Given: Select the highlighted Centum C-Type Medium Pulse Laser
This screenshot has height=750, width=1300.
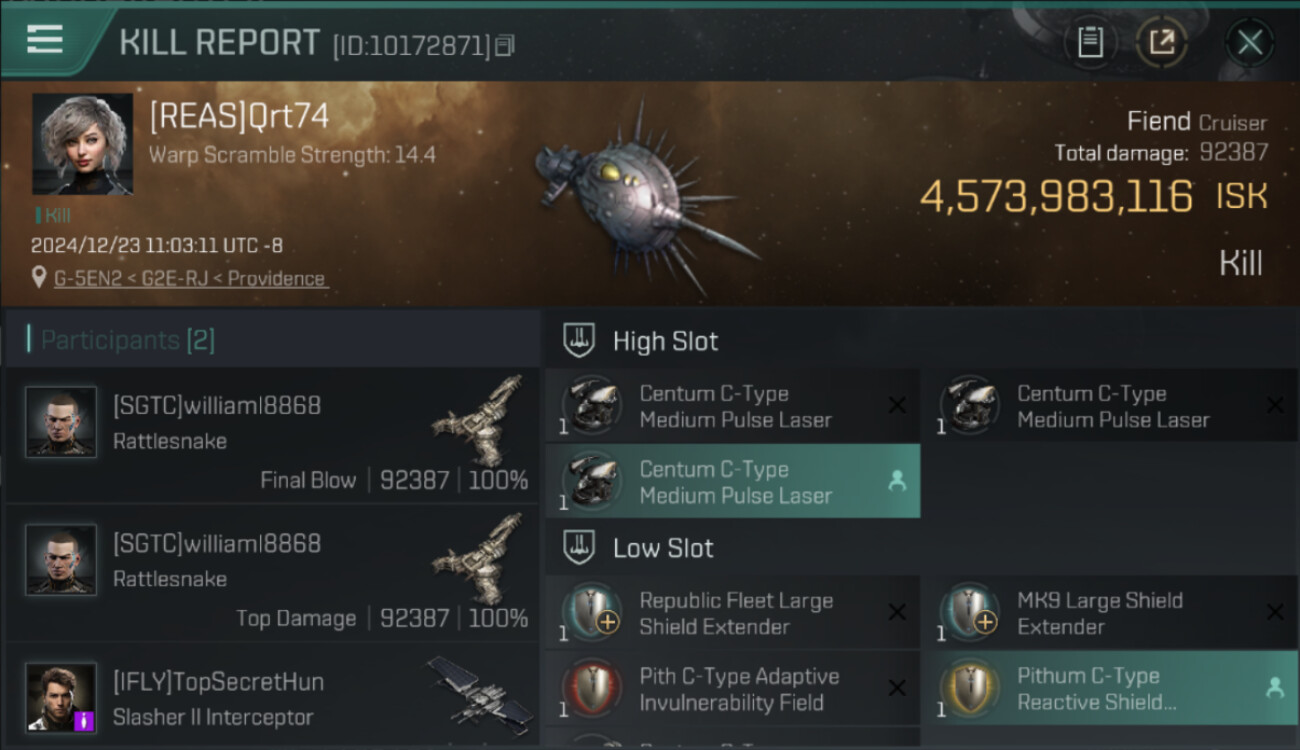Looking at the screenshot, I should click(x=733, y=482).
